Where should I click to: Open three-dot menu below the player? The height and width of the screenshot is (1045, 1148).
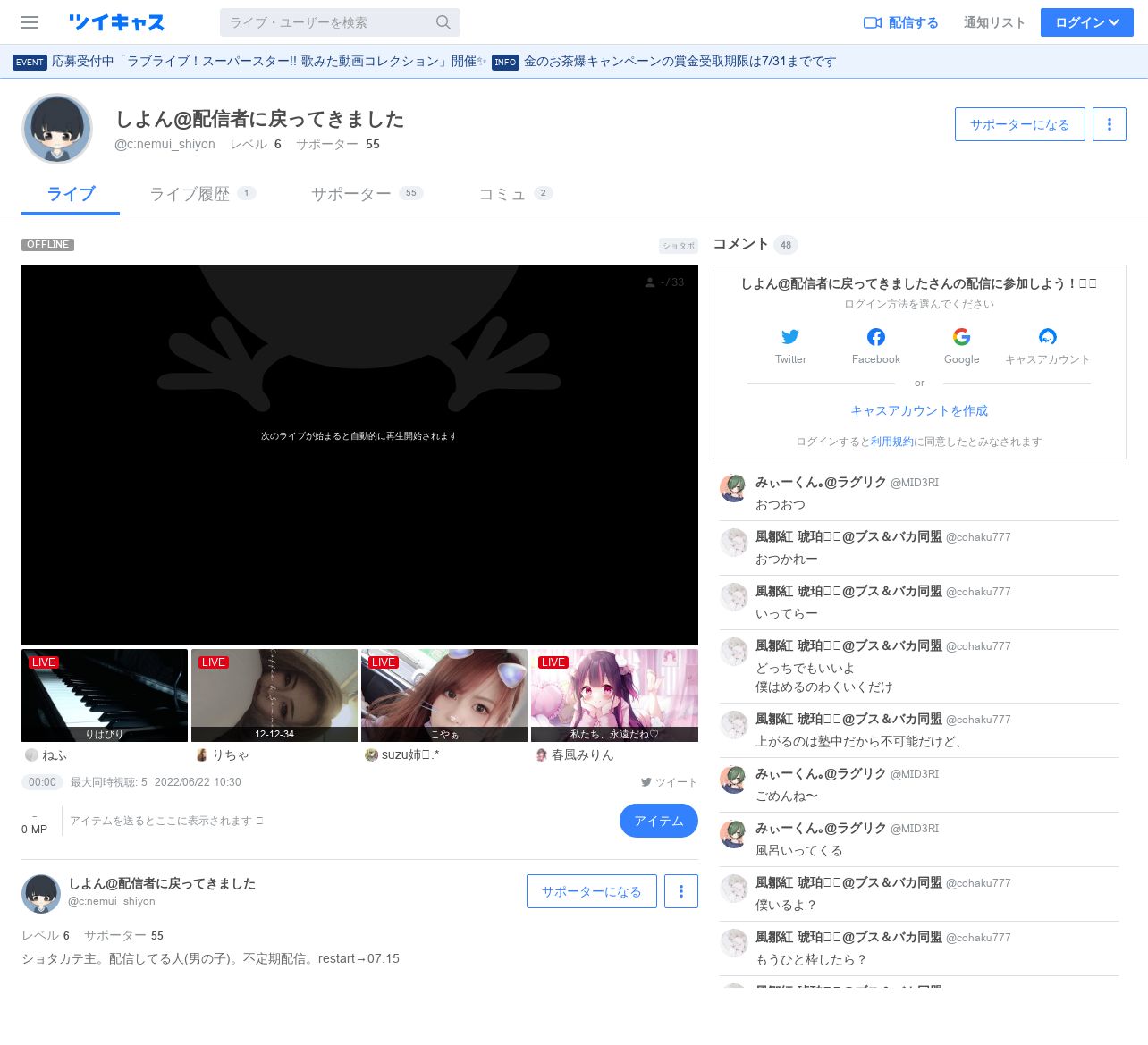[681, 891]
